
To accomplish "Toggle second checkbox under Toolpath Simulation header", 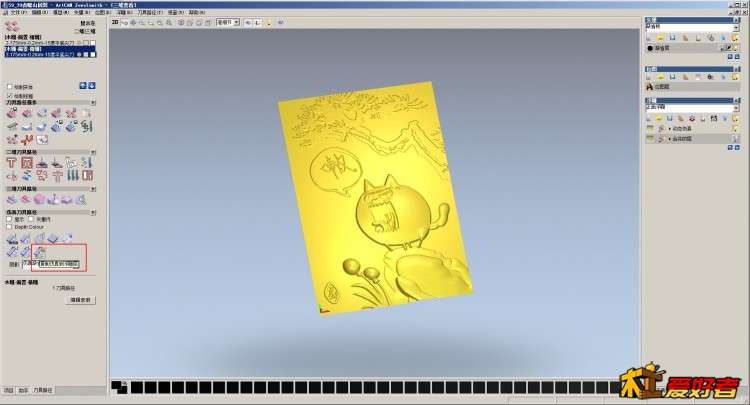I will click(x=33, y=219).
